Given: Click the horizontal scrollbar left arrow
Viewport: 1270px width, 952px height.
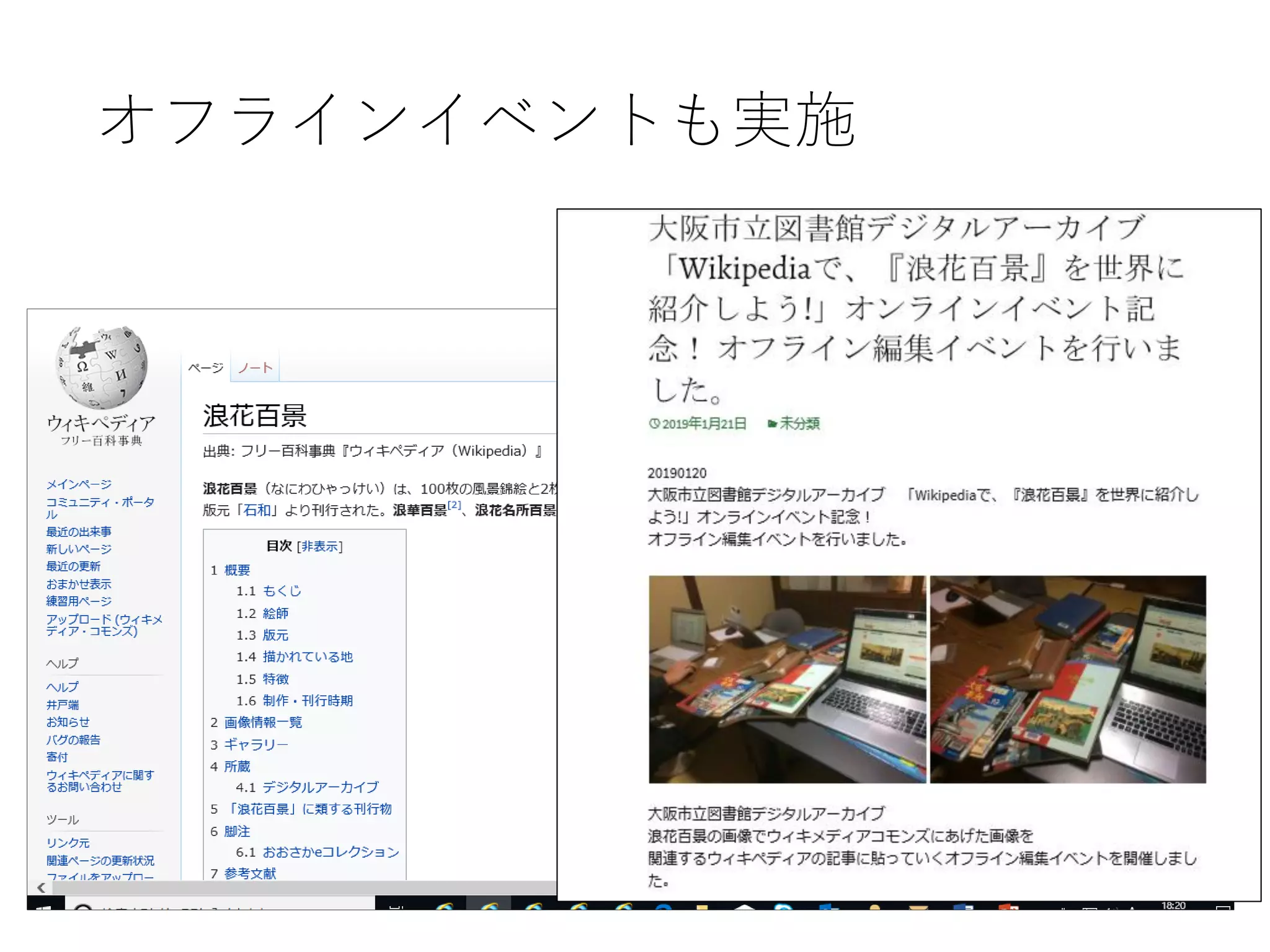Looking at the screenshot, I should click(41, 888).
